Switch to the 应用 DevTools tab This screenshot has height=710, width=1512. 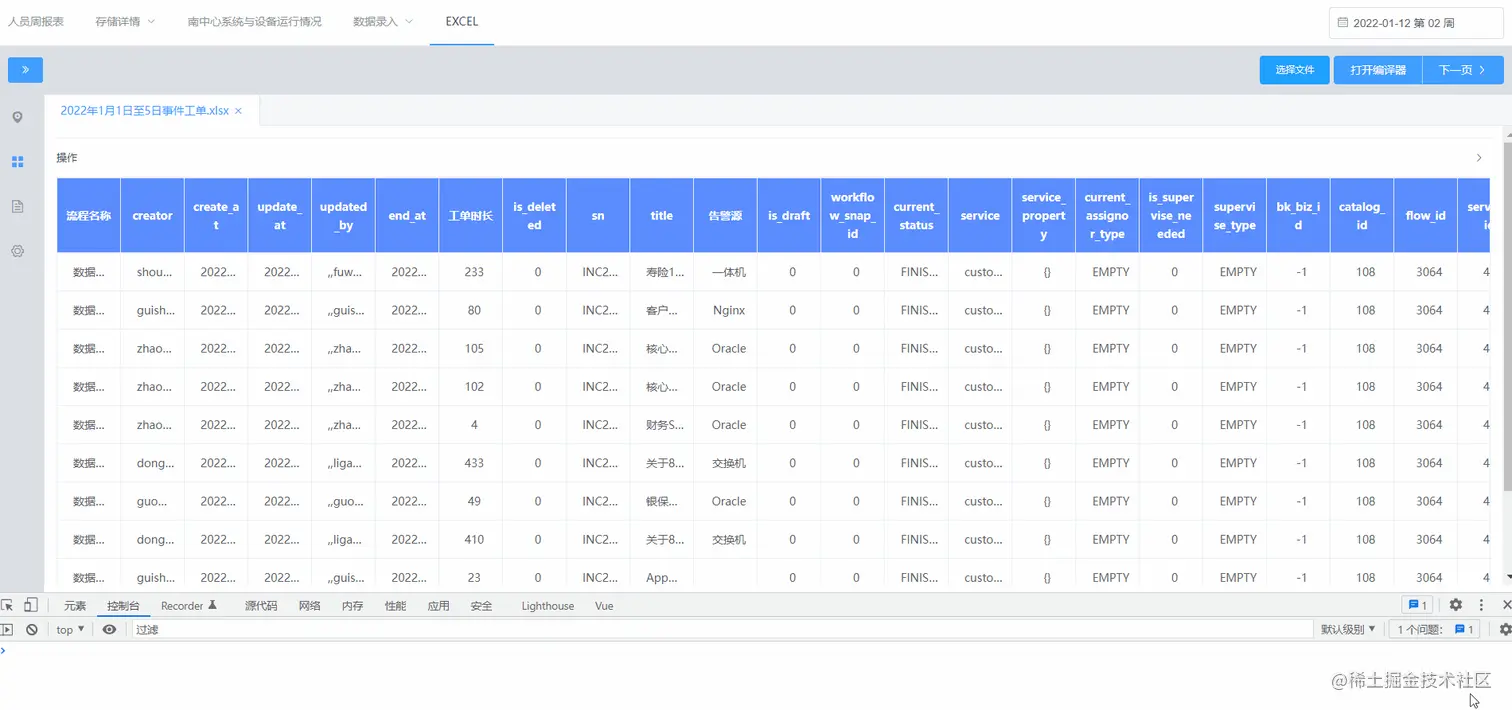coord(438,606)
